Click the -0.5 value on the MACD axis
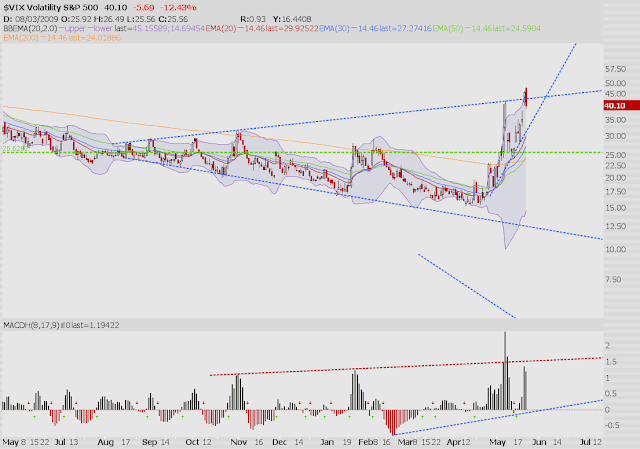640x449 pixels. [611, 425]
